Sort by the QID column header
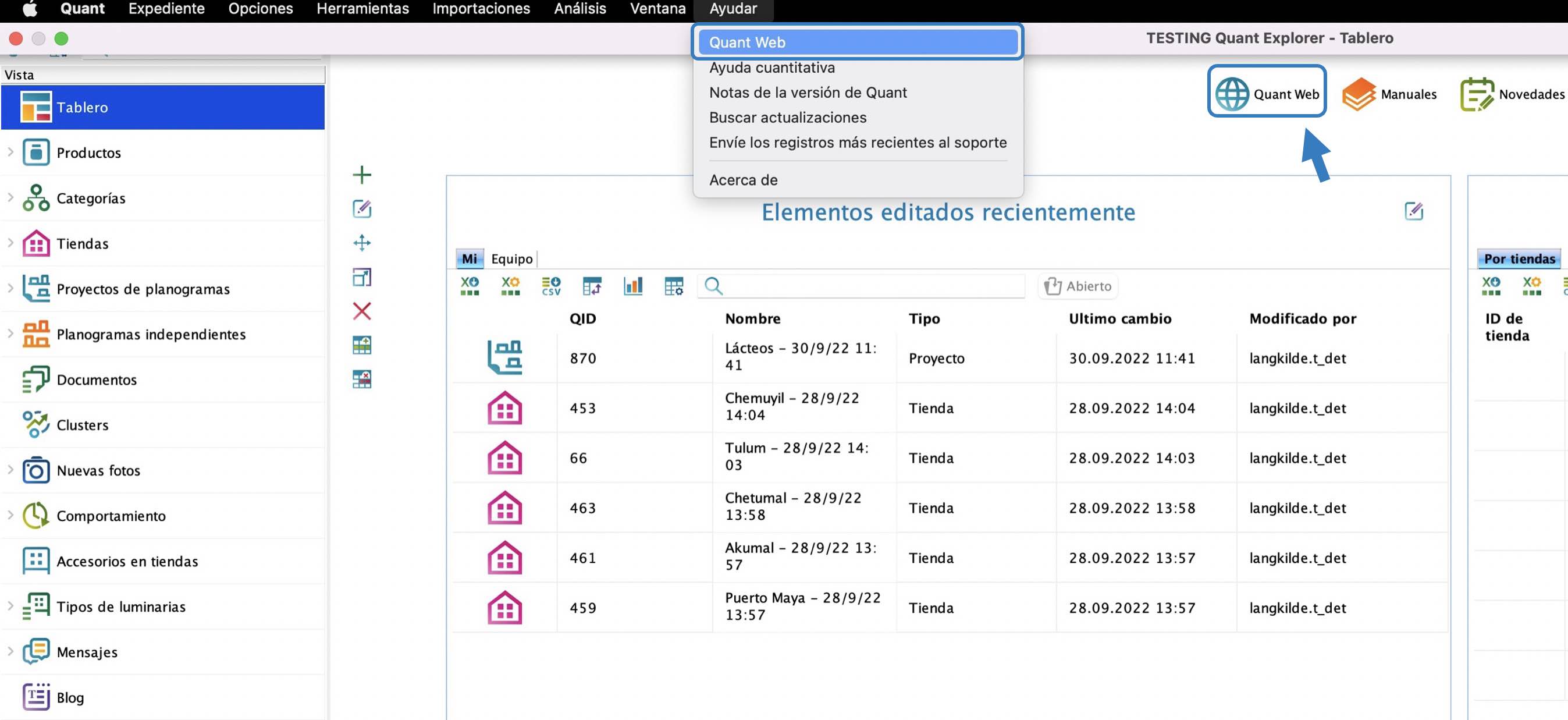Image resolution: width=1568 pixels, height=720 pixels. tap(582, 318)
